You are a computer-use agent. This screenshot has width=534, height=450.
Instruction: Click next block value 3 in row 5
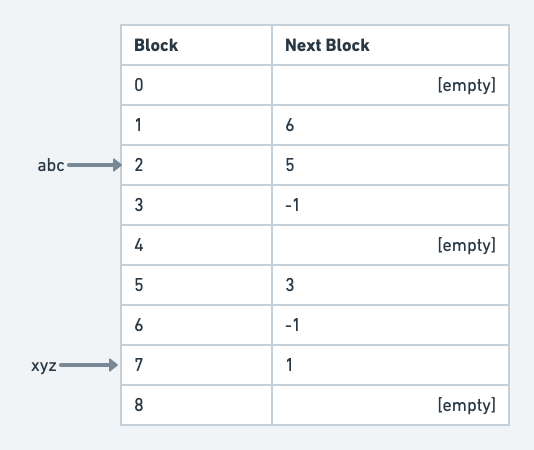[290, 285]
